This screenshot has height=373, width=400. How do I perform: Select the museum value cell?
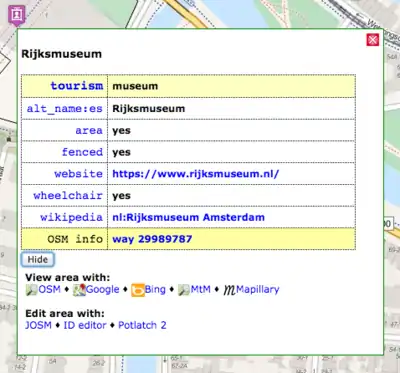click(x=232, y=86)
